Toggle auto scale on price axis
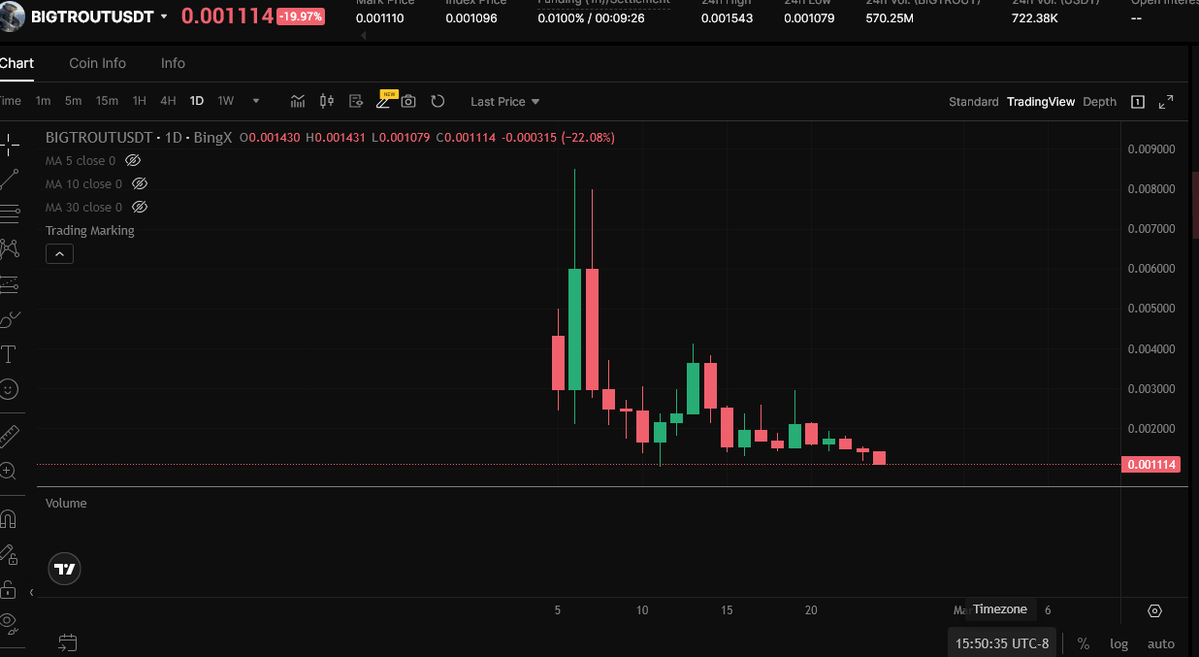The height and width of the screenshot is (657, 1199). coord(1161,644)
